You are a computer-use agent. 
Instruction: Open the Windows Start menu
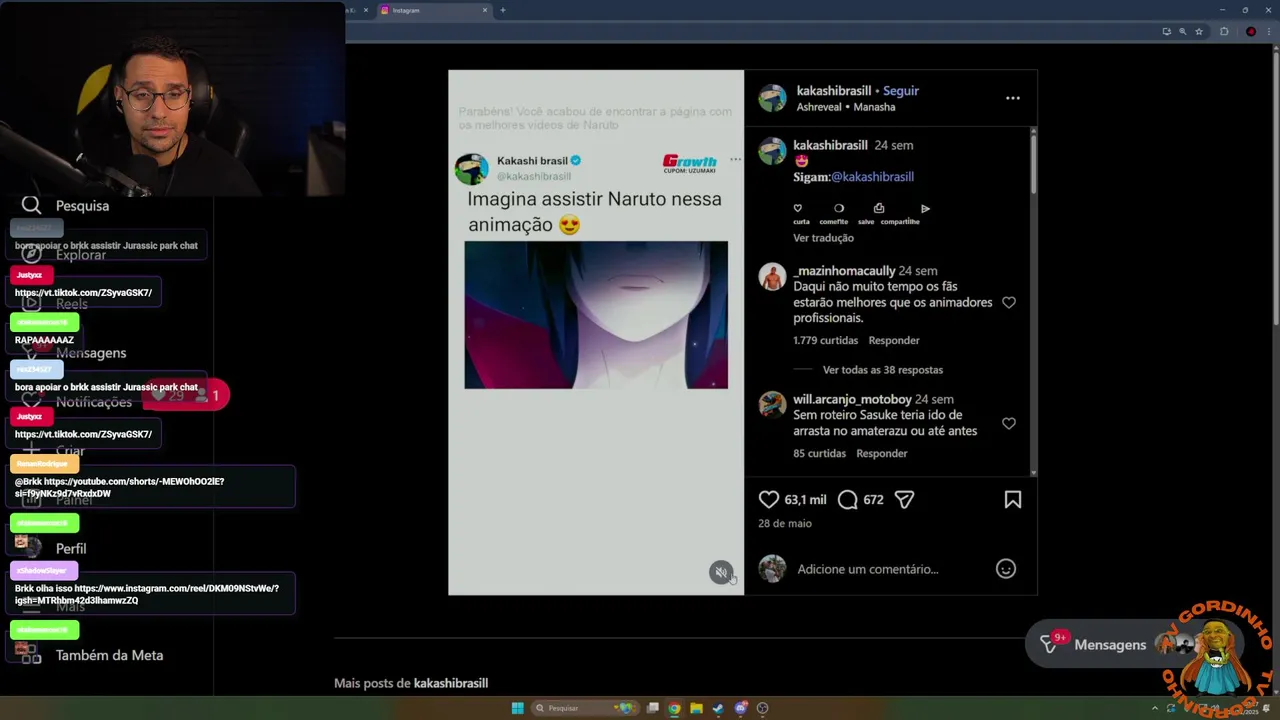pos(517,708)
